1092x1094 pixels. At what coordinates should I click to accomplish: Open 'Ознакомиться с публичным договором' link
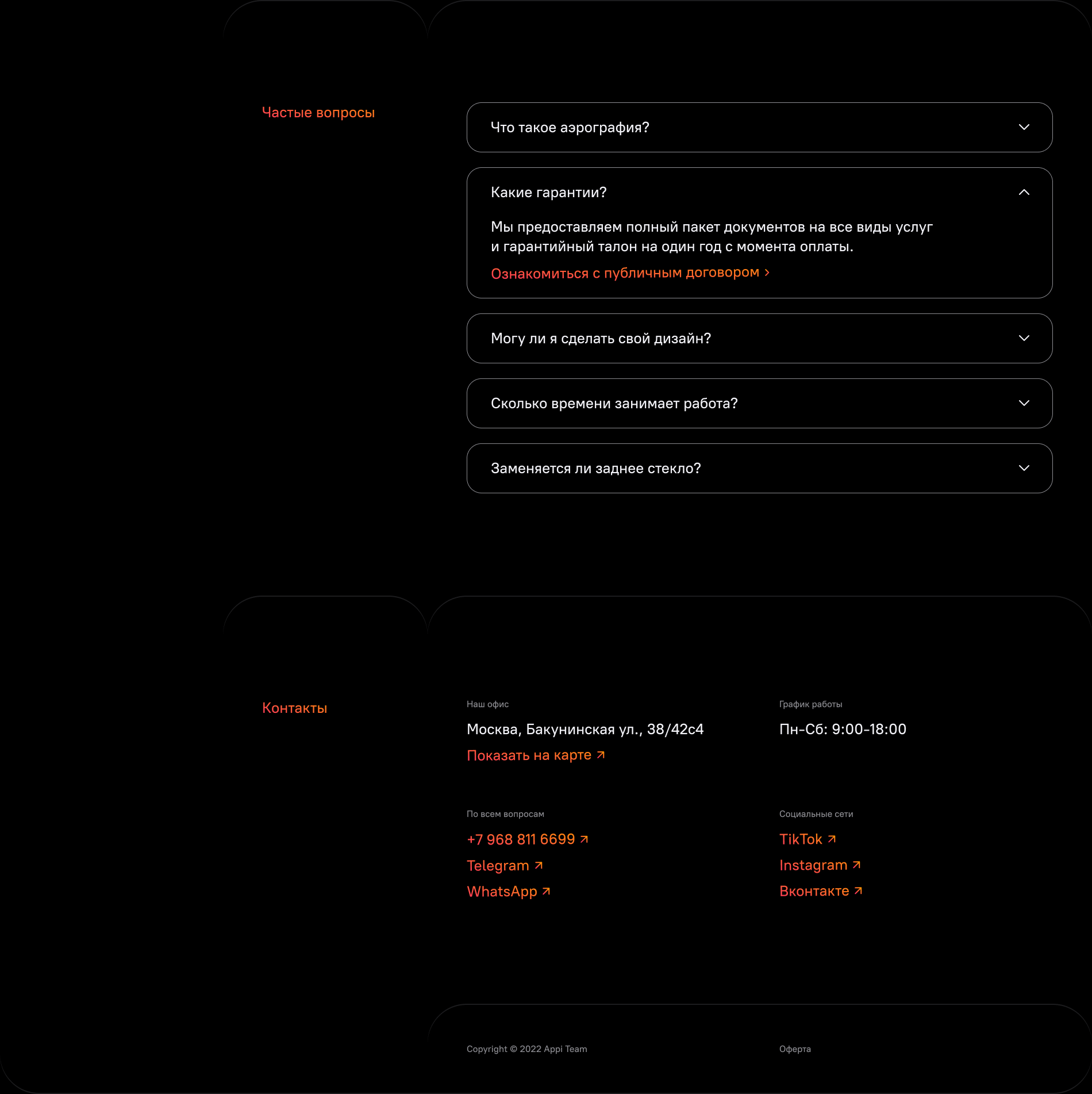pyautogui.click(x=625, y=273)
